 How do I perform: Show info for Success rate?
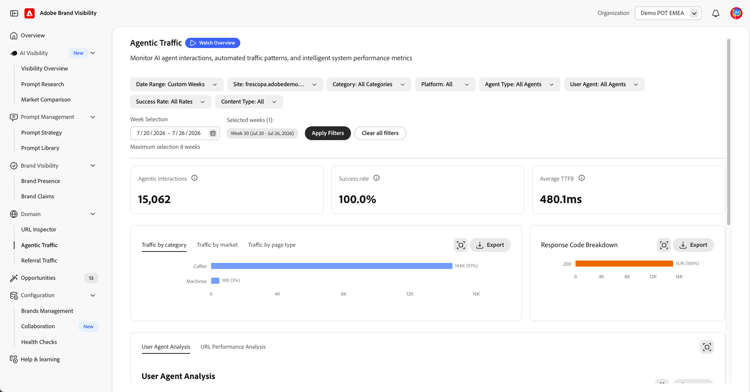(376, 178)
